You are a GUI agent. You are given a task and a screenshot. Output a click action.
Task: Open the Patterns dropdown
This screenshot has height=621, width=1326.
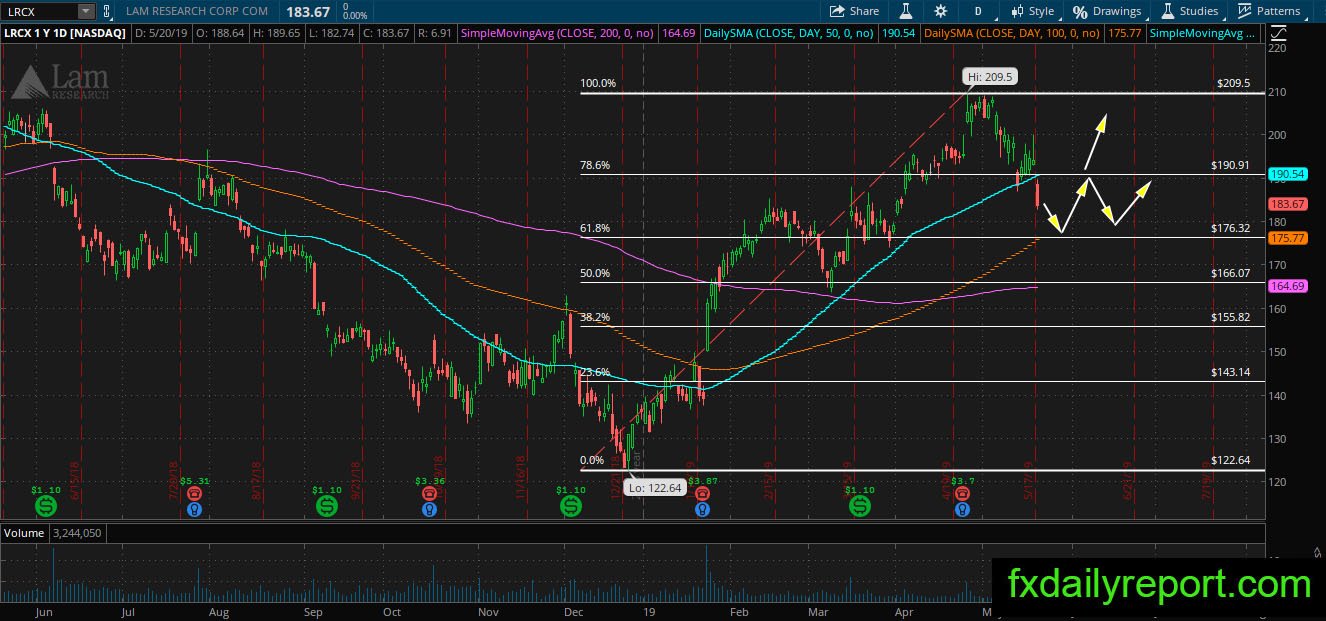[x=1270, y=11]
